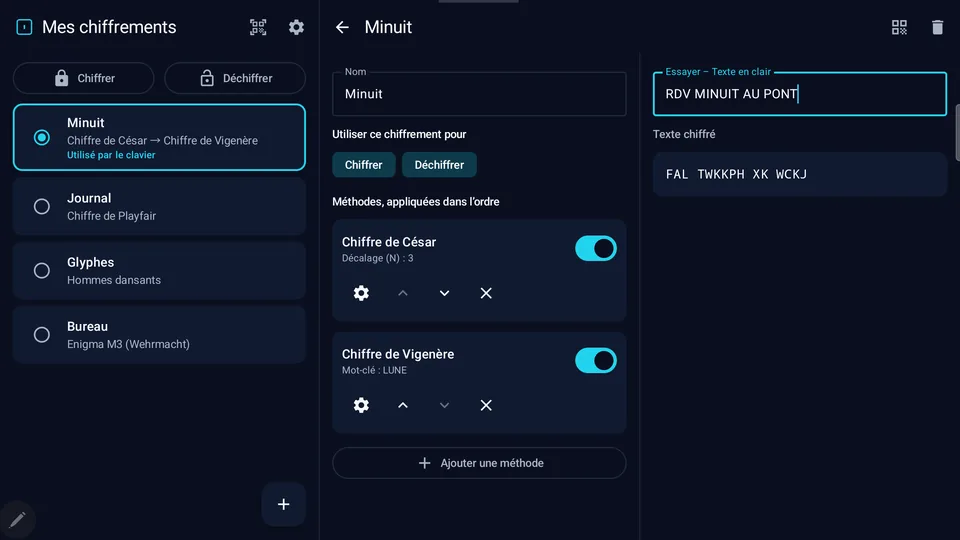Open Chiffre de César settings gear
This screenshot has width=960, height=540.
pos(361,293)
